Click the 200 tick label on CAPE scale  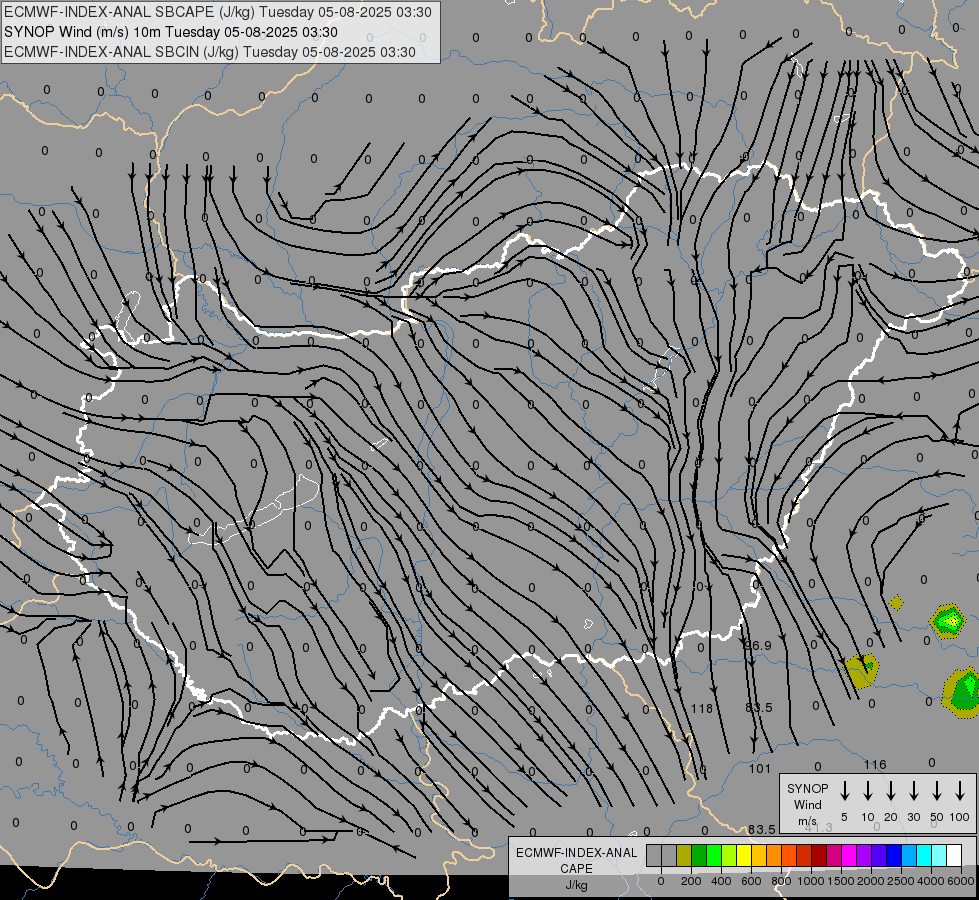point(691,881)
